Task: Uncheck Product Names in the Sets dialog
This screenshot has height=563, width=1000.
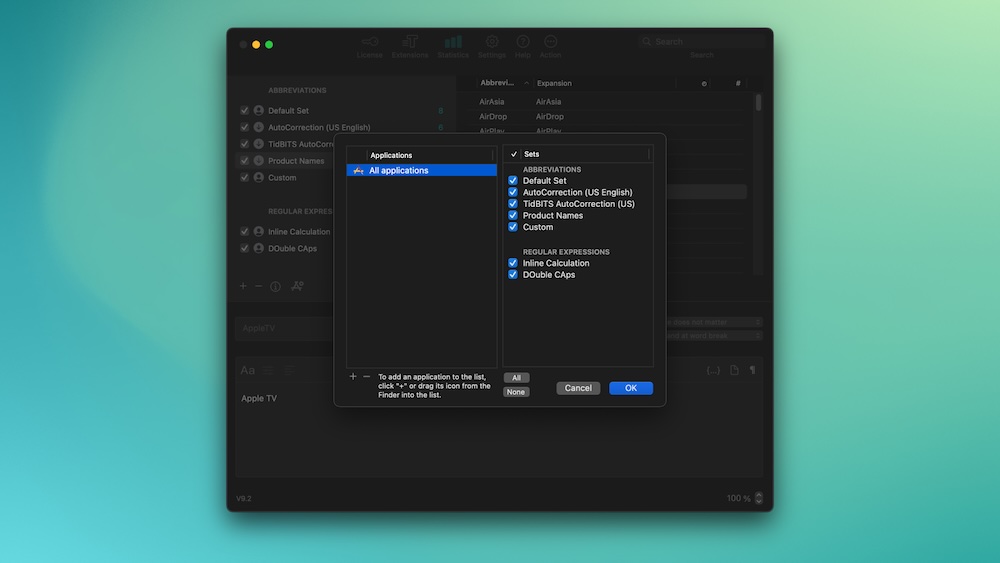Action: coord(513,216)
